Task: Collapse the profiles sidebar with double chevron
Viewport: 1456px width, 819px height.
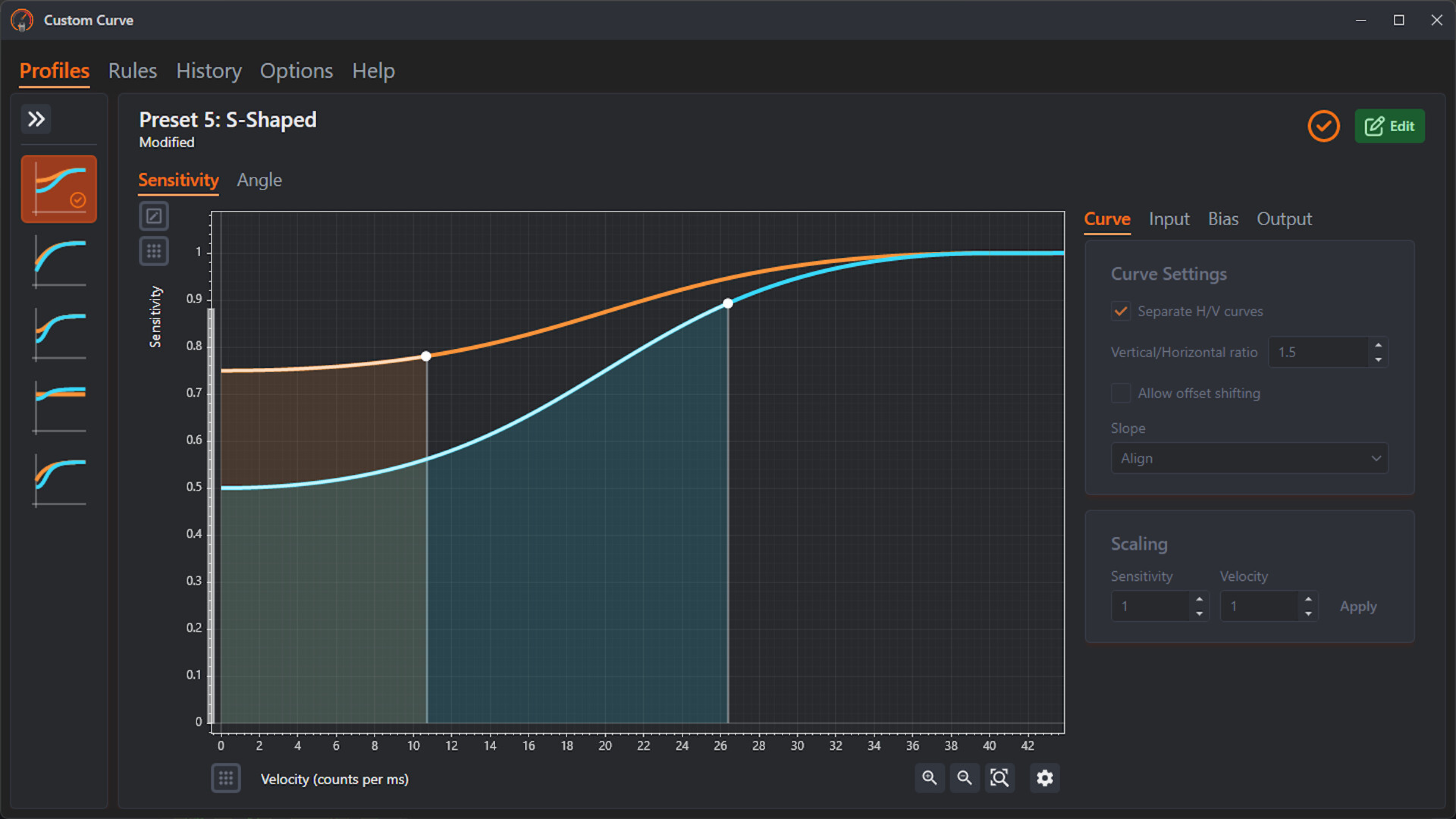Action: coord(36,119)
